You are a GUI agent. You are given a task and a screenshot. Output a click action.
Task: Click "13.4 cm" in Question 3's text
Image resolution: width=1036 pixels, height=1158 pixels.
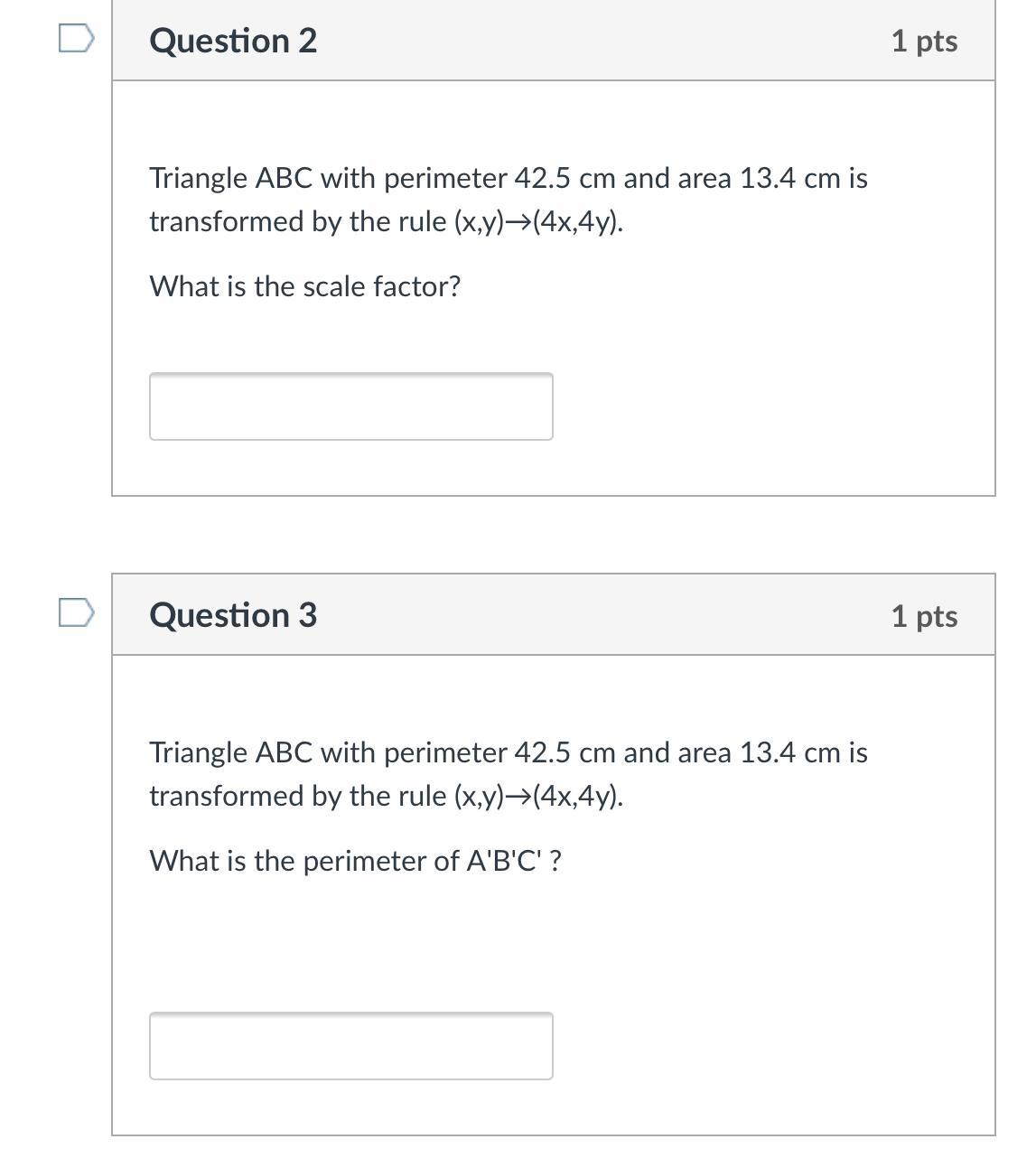pyautogui.click(x=789, y=752)
